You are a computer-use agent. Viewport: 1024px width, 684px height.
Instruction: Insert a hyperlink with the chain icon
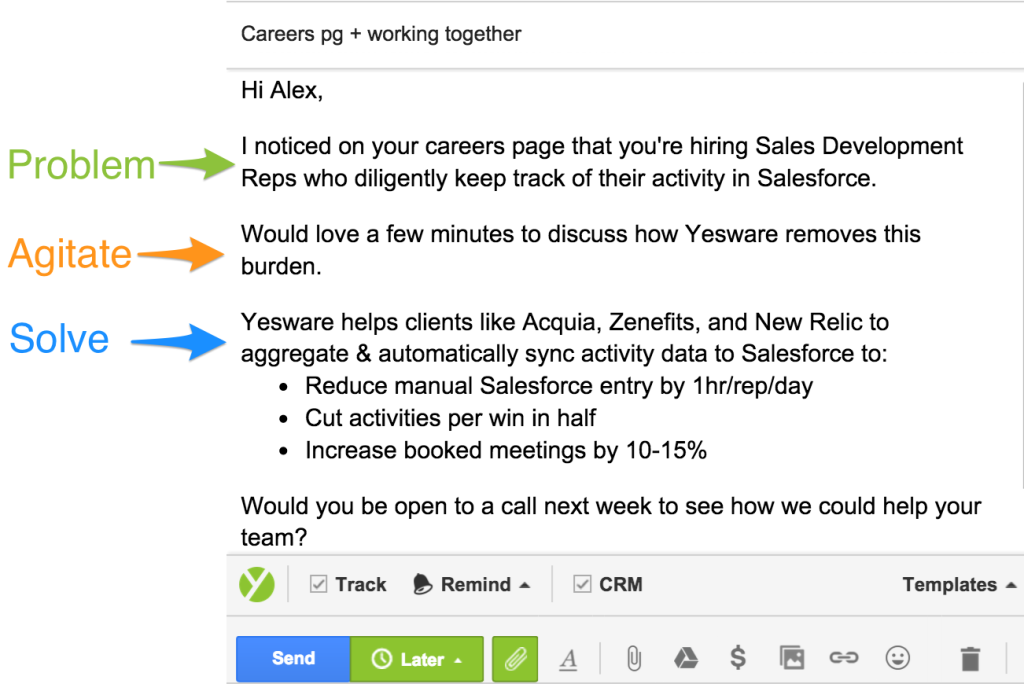(845, 658)
